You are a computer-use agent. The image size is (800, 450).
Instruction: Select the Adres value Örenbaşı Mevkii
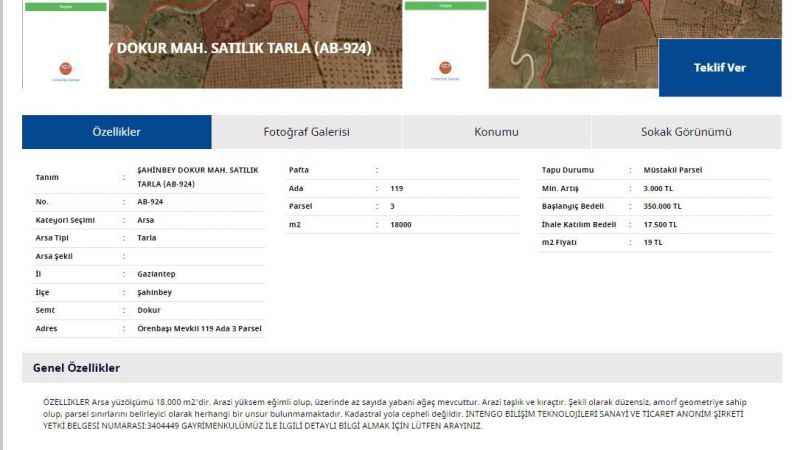pyautogui.click(x=199, y=329)
